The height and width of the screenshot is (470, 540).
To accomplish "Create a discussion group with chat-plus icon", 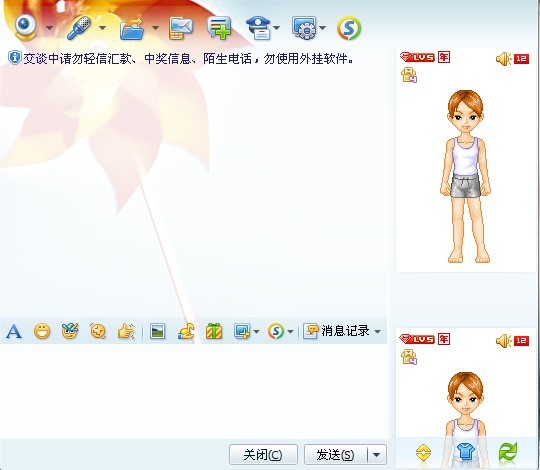I will click(219, 28).
